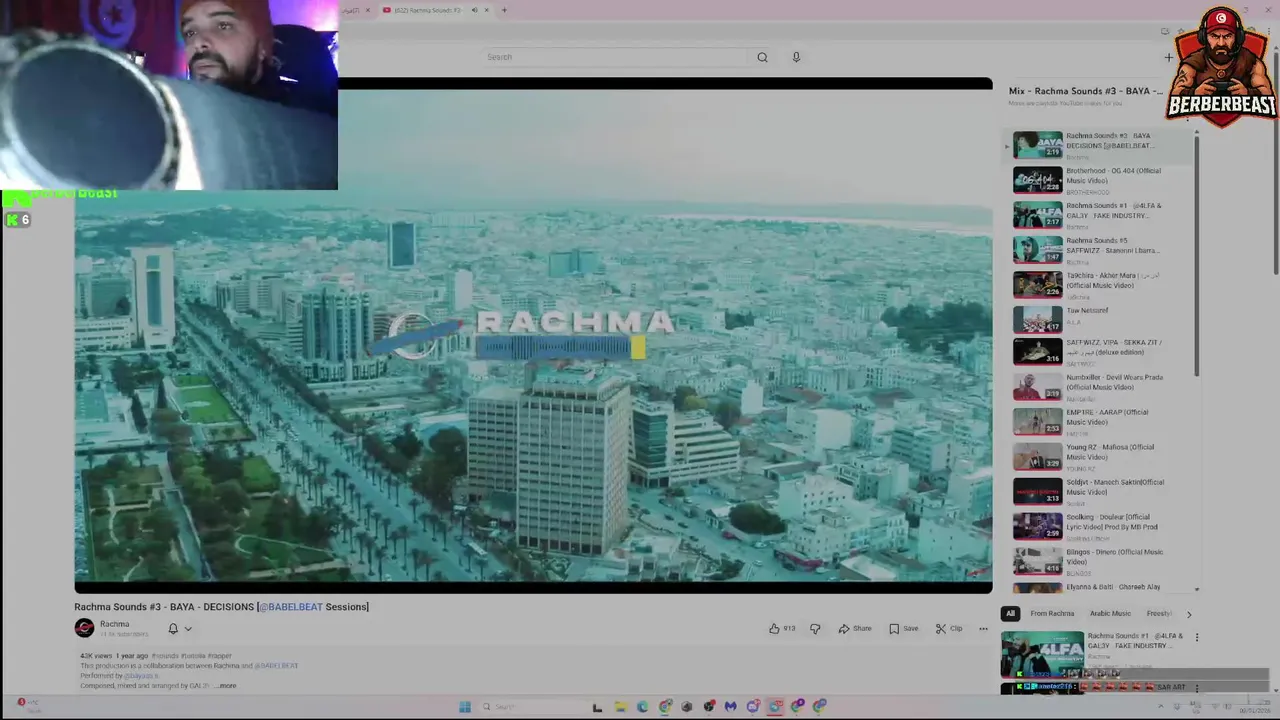Viewport: 1280px width, 720px height.
Task: Like the video using the thumbs-up icon
Action: point(774,628)
